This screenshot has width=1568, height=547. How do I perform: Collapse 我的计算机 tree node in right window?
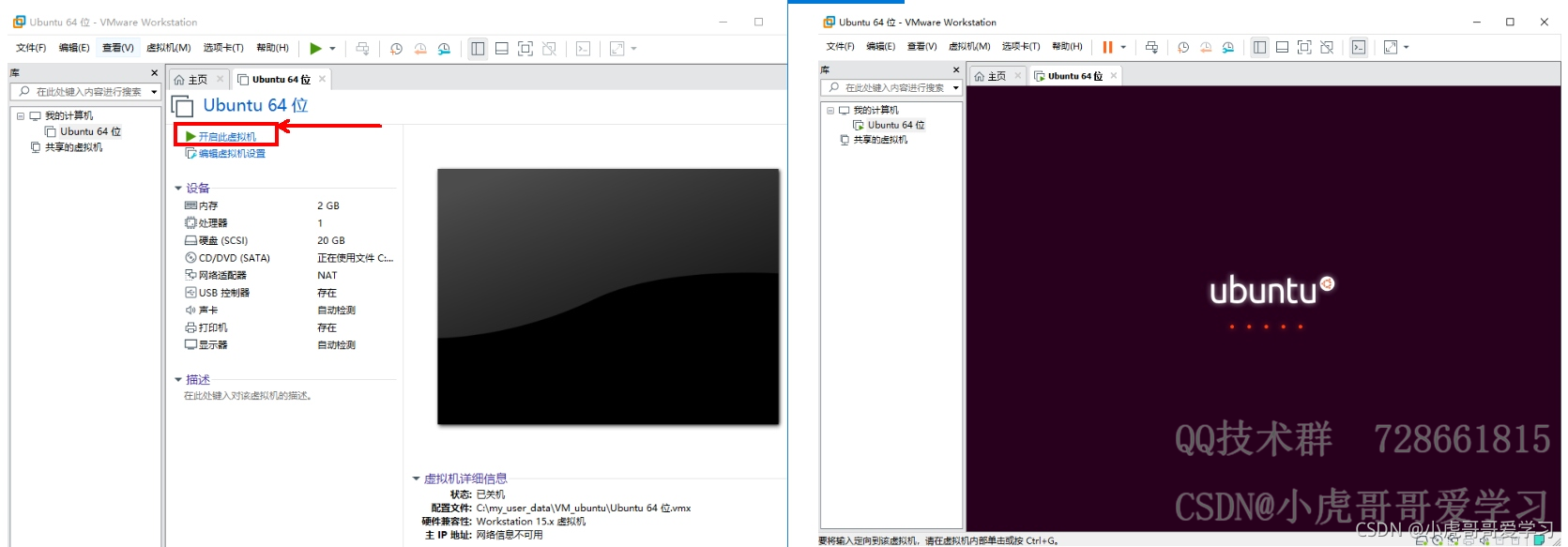(x=830, y=111)
